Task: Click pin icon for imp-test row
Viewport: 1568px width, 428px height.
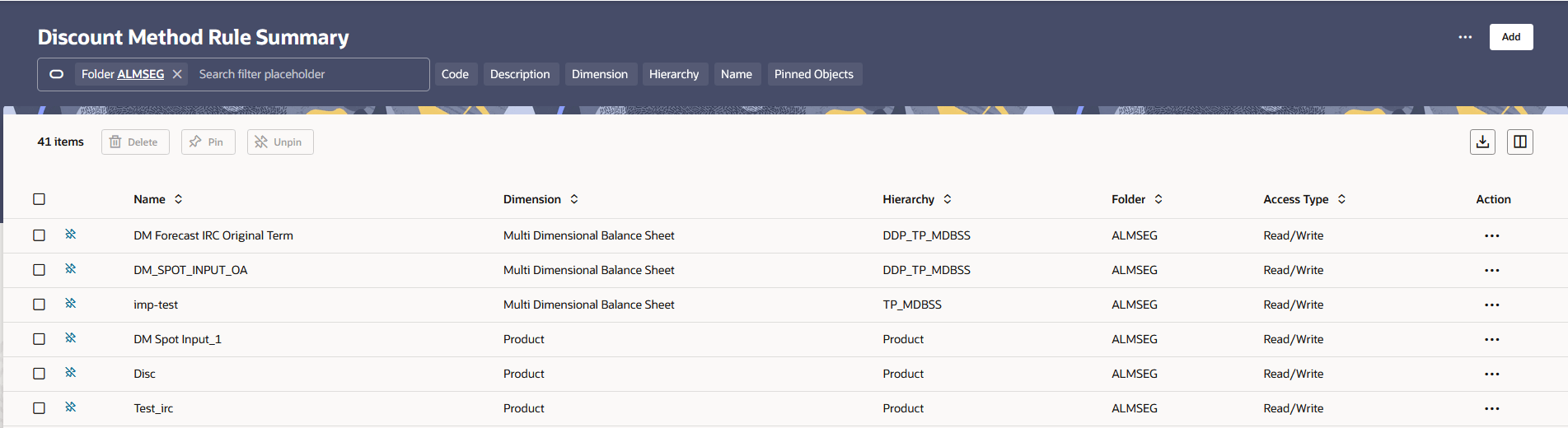Action: 71,304
